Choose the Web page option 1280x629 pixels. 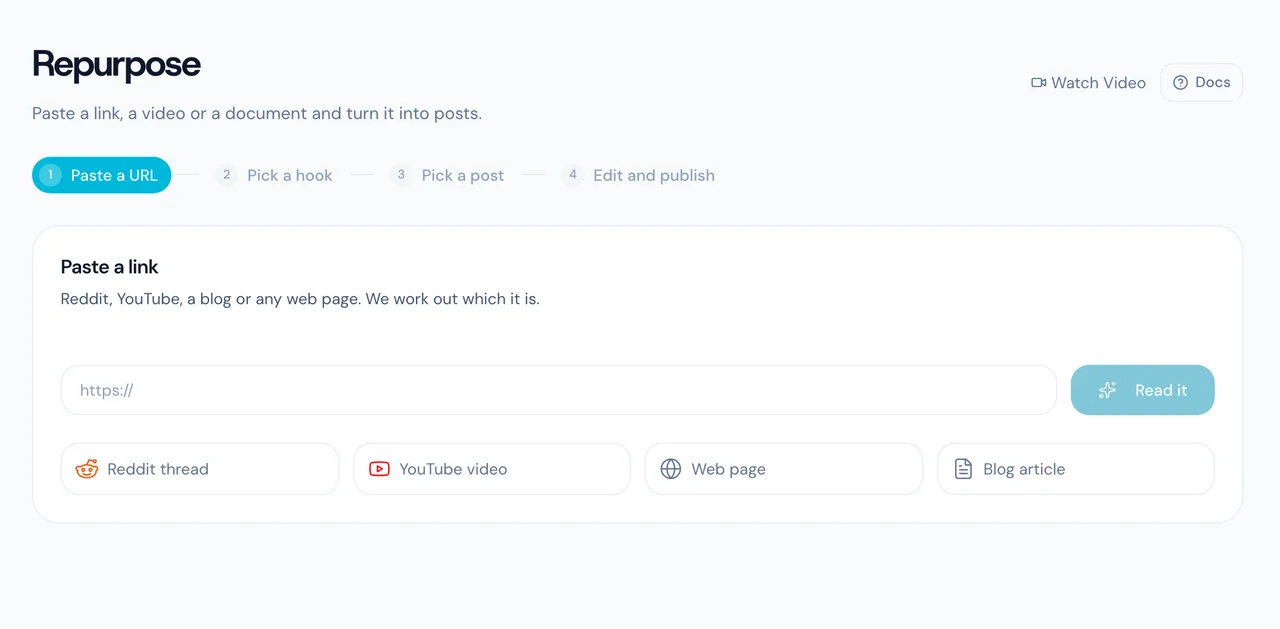(x=784, y=469)
